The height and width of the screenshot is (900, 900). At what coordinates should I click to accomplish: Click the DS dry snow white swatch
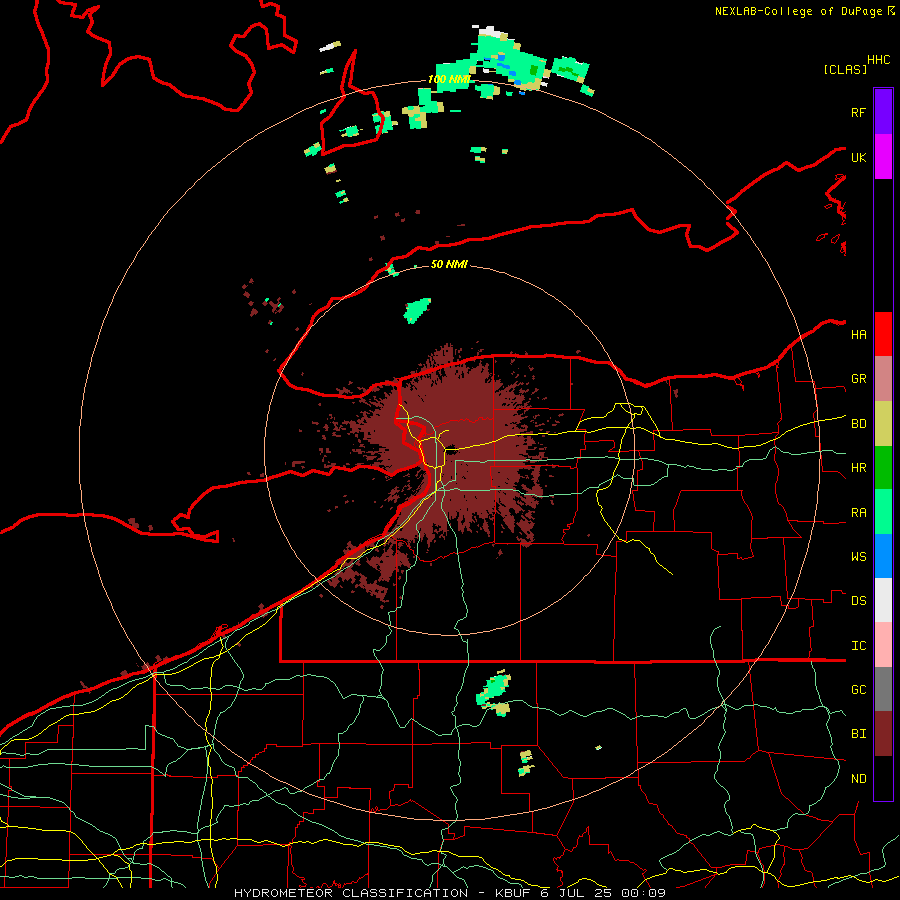[883, 600]
